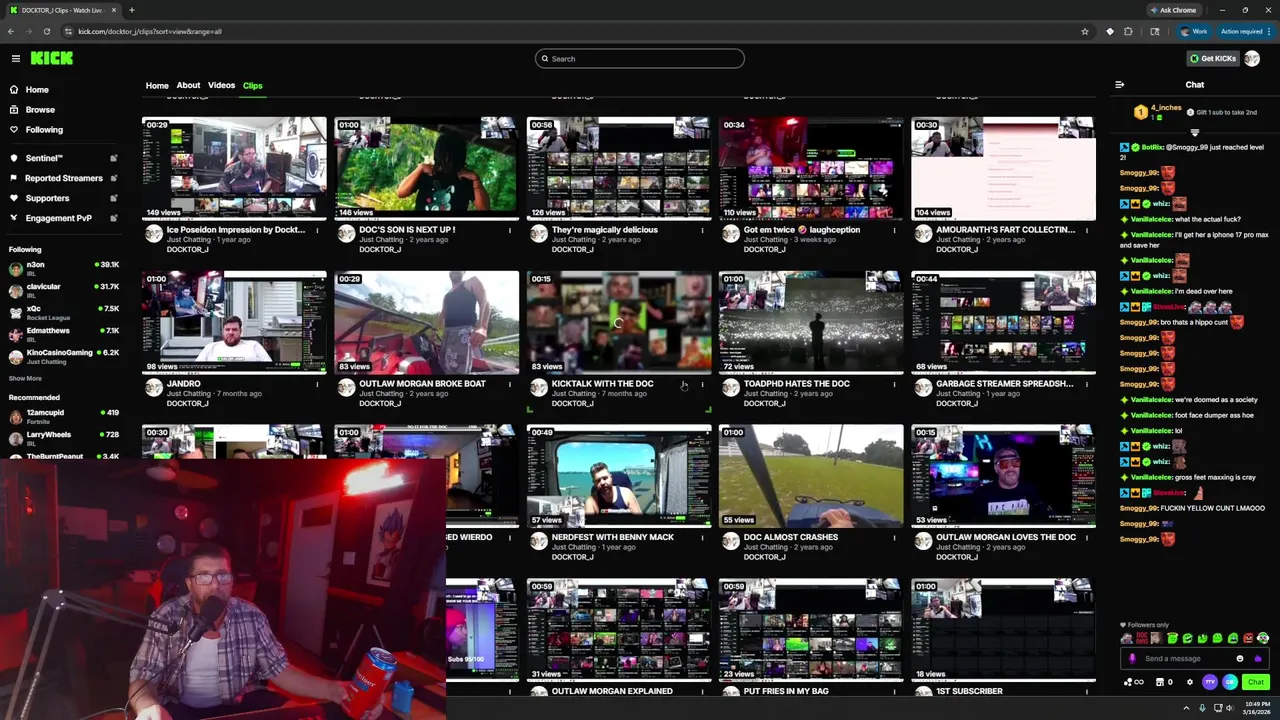The height and width of the screenshot is (720, 1280).
Task: Reload the page in Chrome
Action: click(x=46, y=31)
